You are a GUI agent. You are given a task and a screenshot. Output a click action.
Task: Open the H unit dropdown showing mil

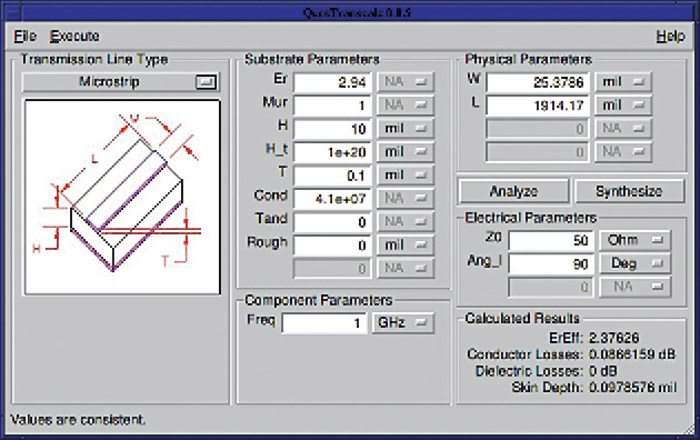[405, 128]
